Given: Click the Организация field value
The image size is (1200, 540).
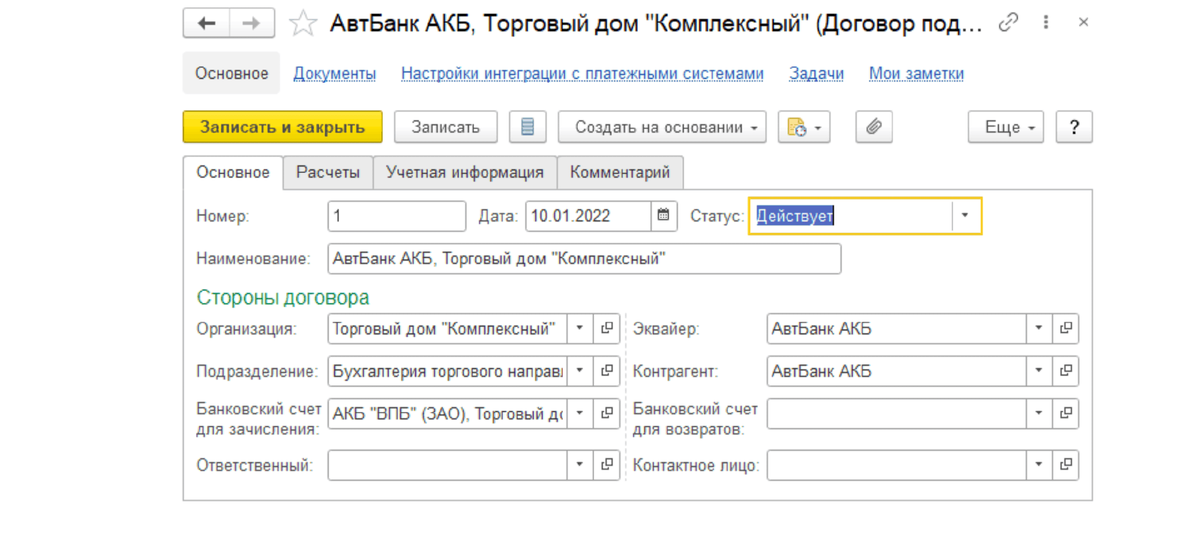Looking at the screenshot, I should 444,328.
